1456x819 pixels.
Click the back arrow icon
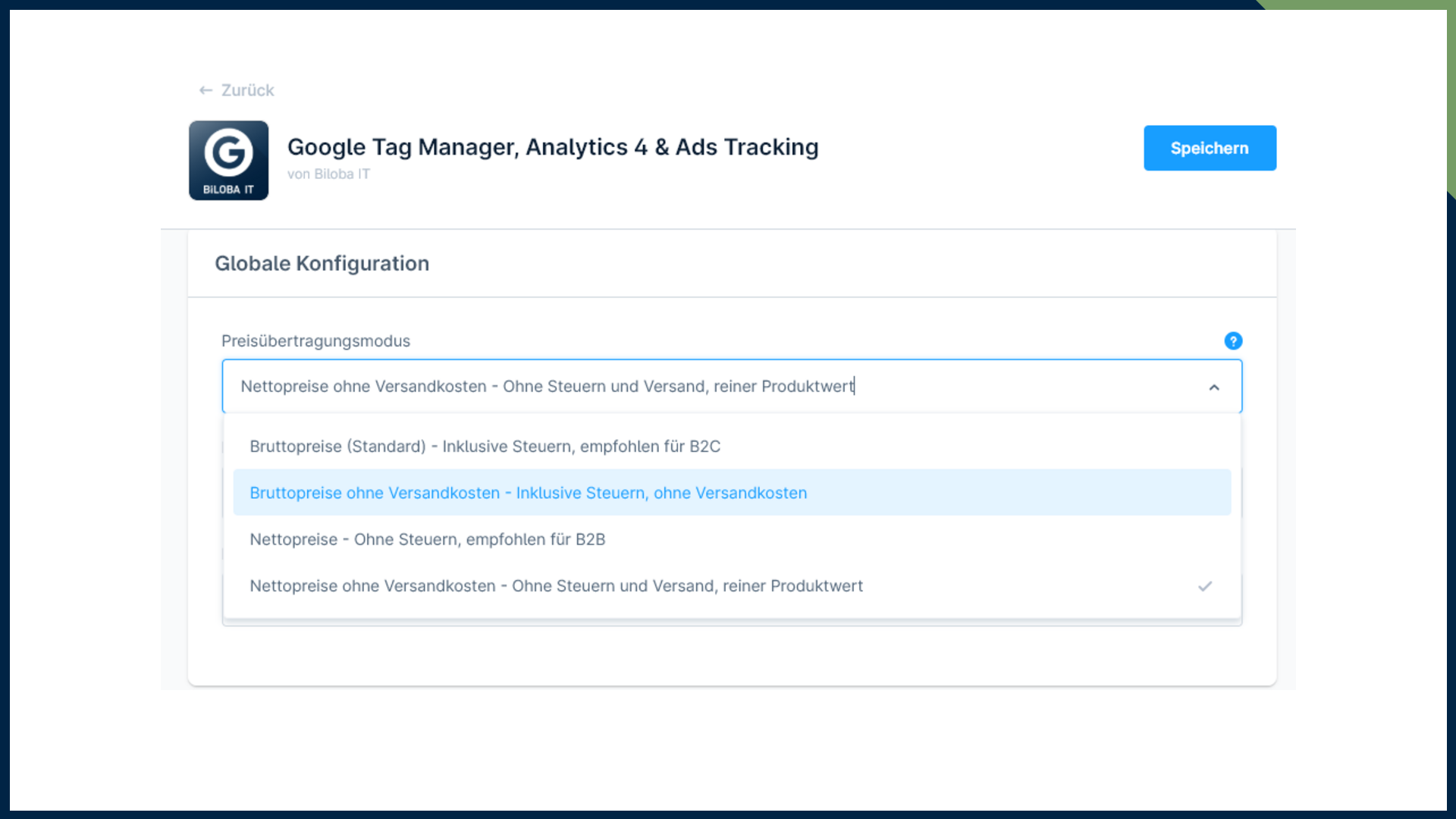tap(206, 90)
